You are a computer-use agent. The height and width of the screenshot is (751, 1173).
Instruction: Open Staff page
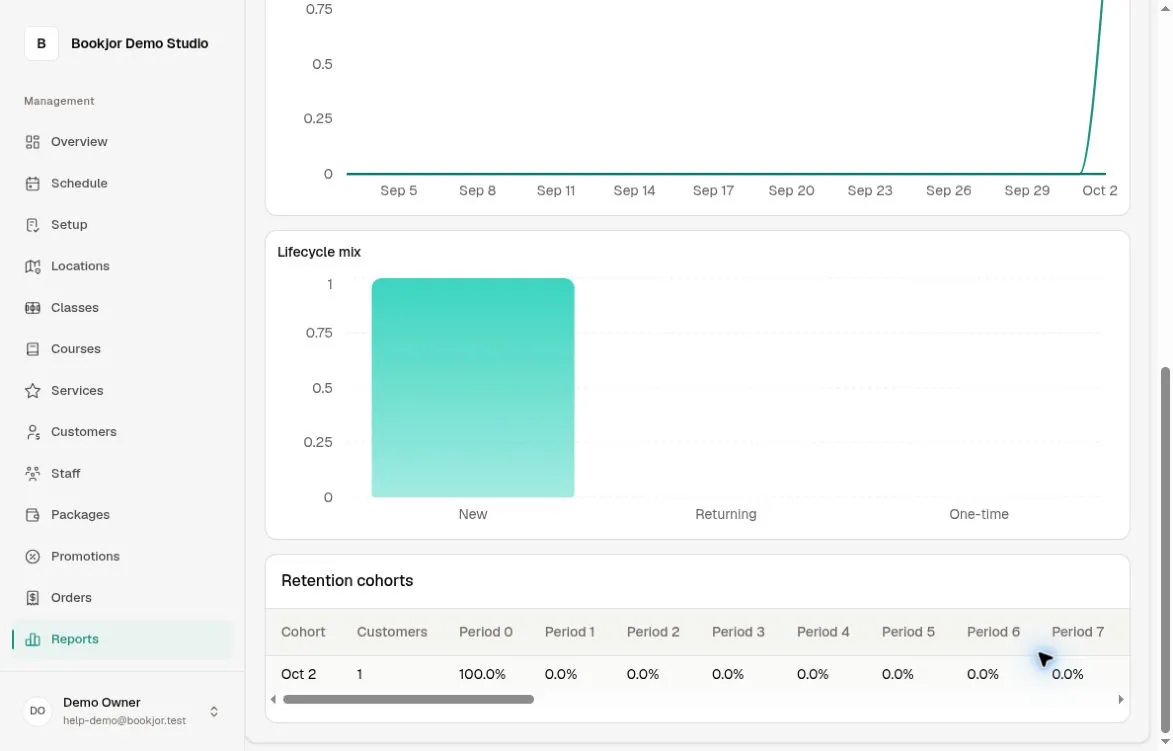121,473
